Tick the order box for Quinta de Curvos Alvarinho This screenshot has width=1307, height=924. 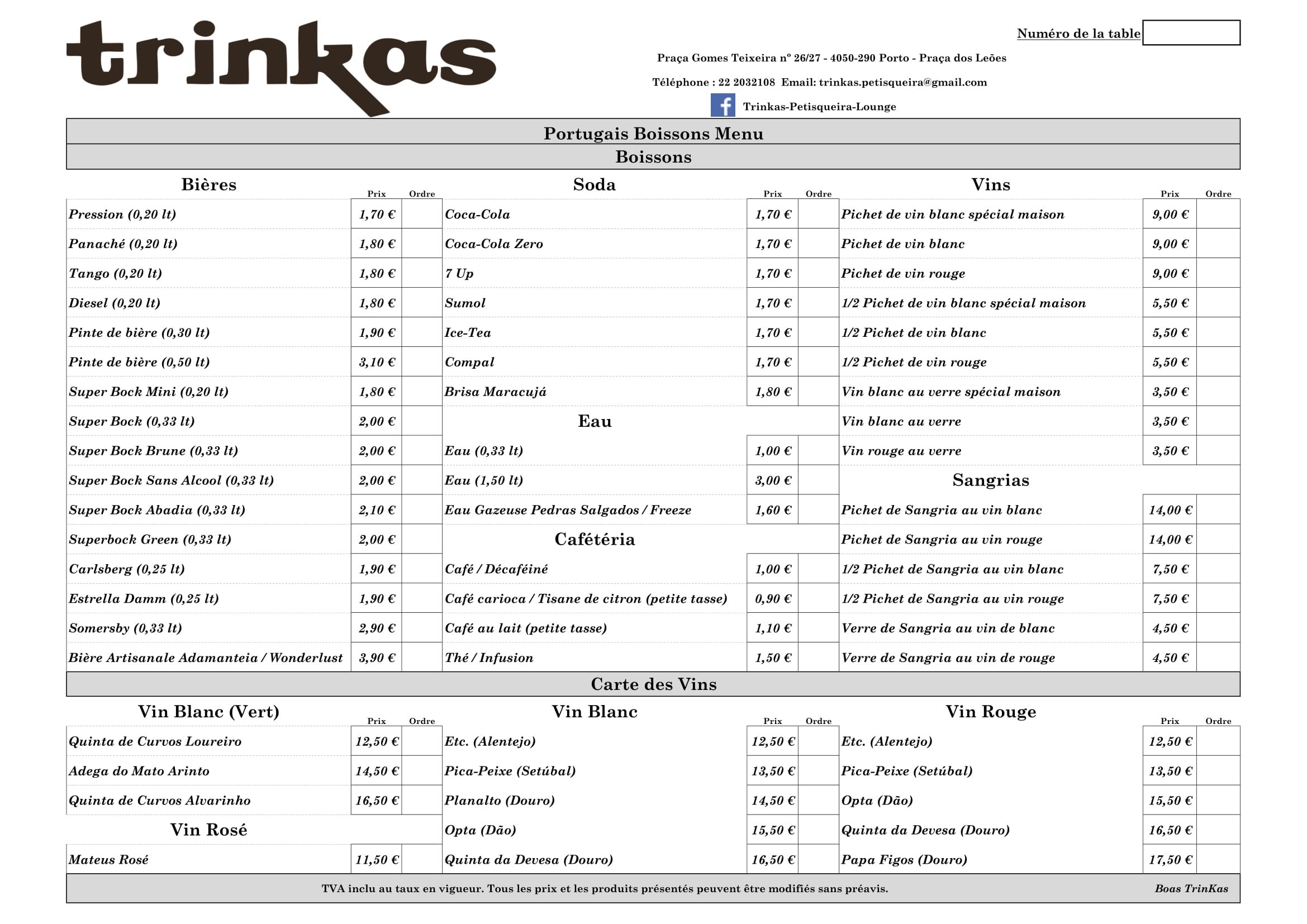click(x=422, y=801)
